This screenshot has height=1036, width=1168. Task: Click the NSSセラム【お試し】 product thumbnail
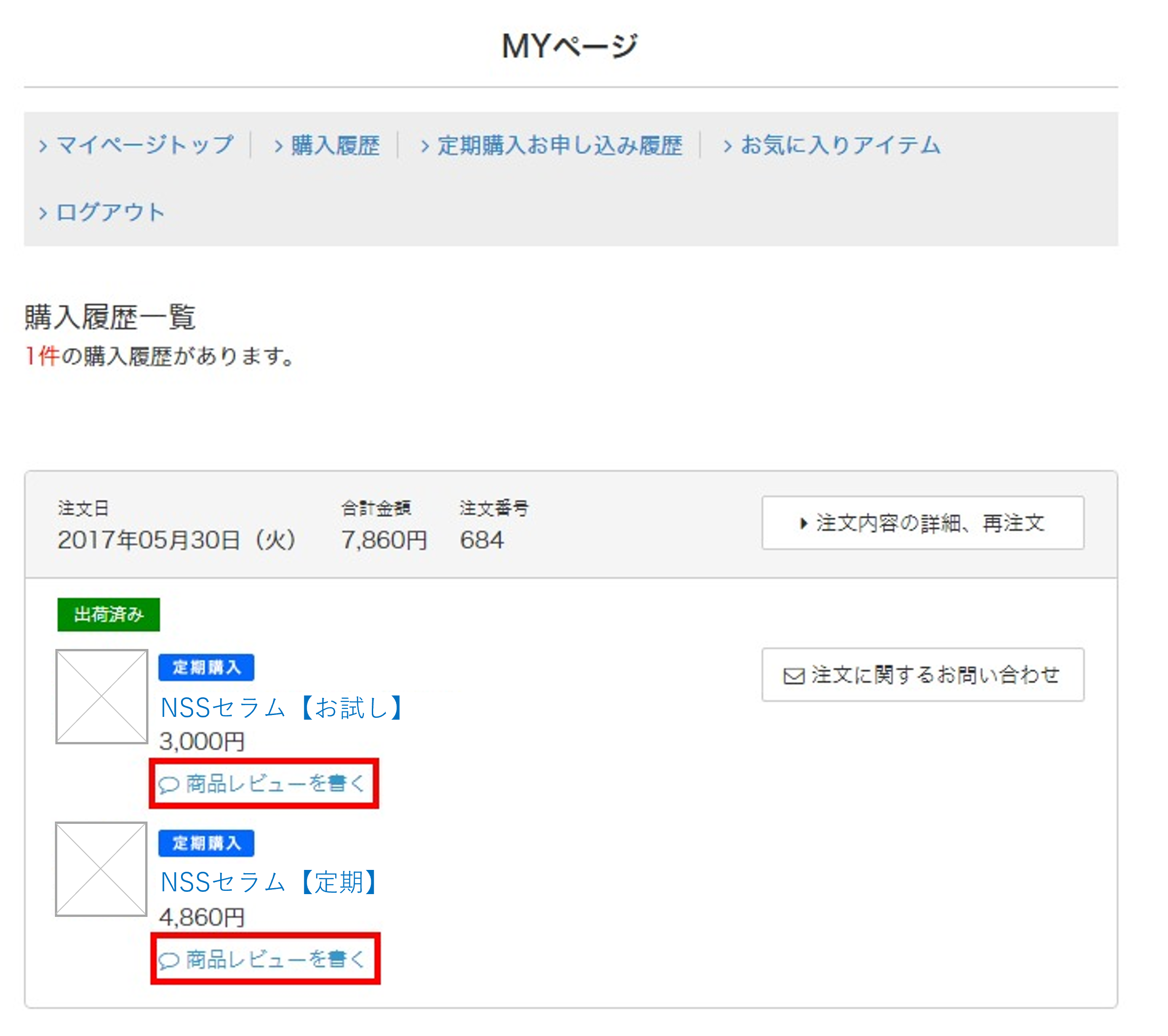(x=102, y=697)
